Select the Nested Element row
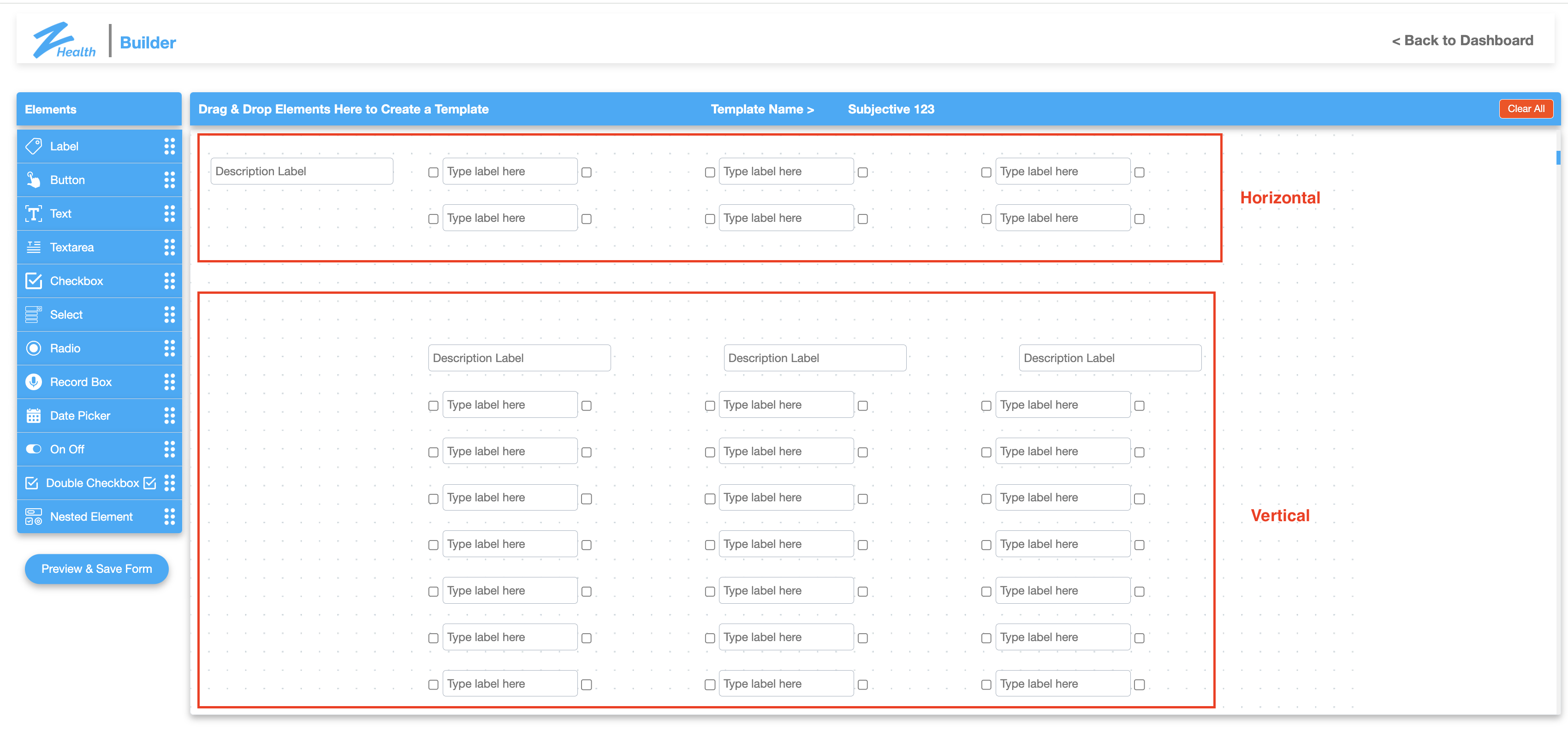The image size is (1568, 749). pyautogui.click(x=99, y=517)
